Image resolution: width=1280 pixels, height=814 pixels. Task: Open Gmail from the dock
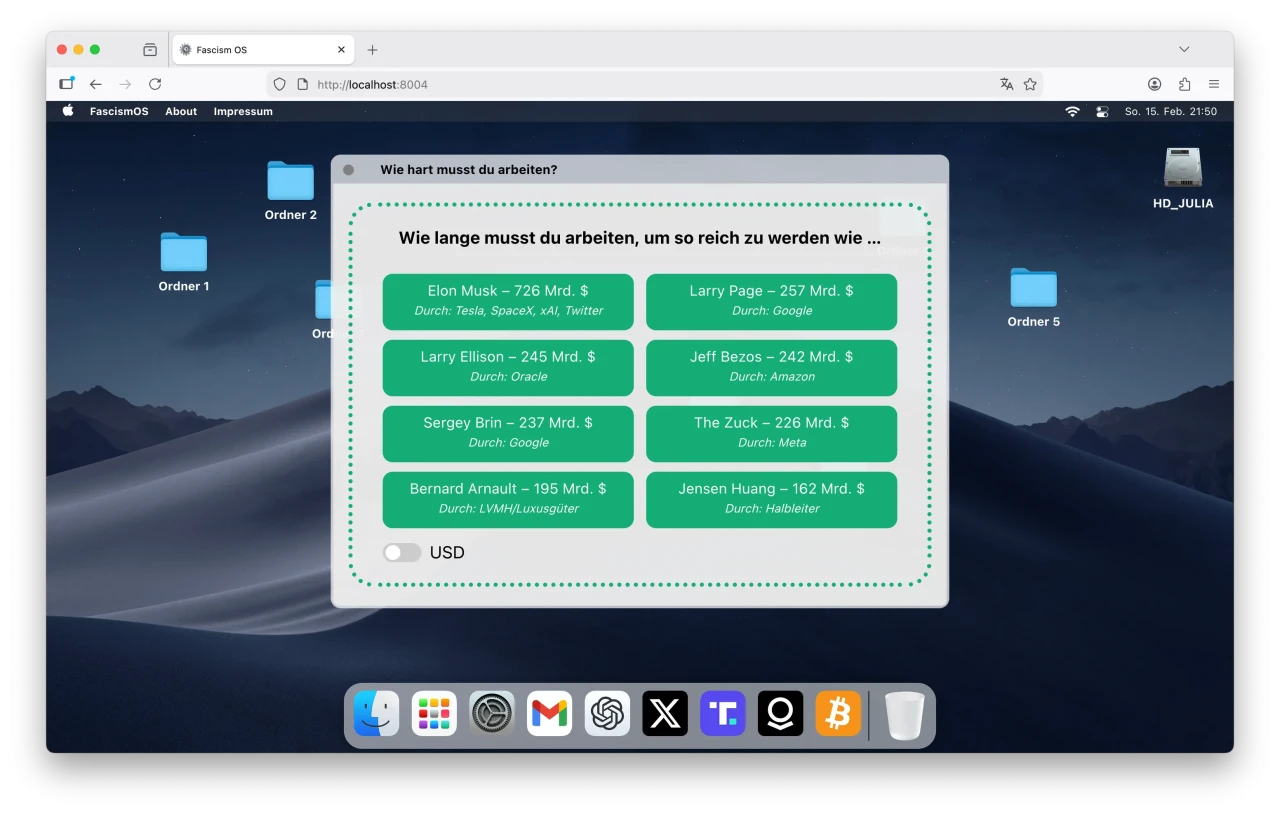pos(549,714)
